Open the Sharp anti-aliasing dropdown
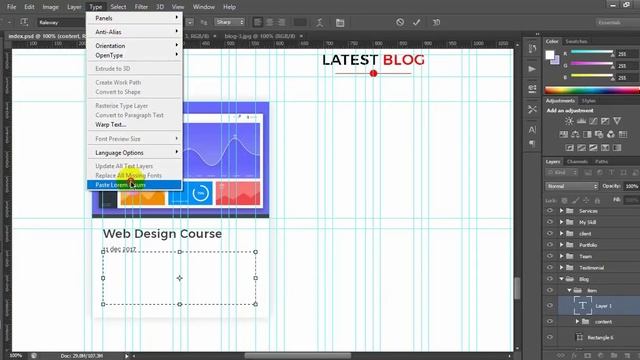Image resolution: width=640 pixels, height=360 pixels. (230, 22)
